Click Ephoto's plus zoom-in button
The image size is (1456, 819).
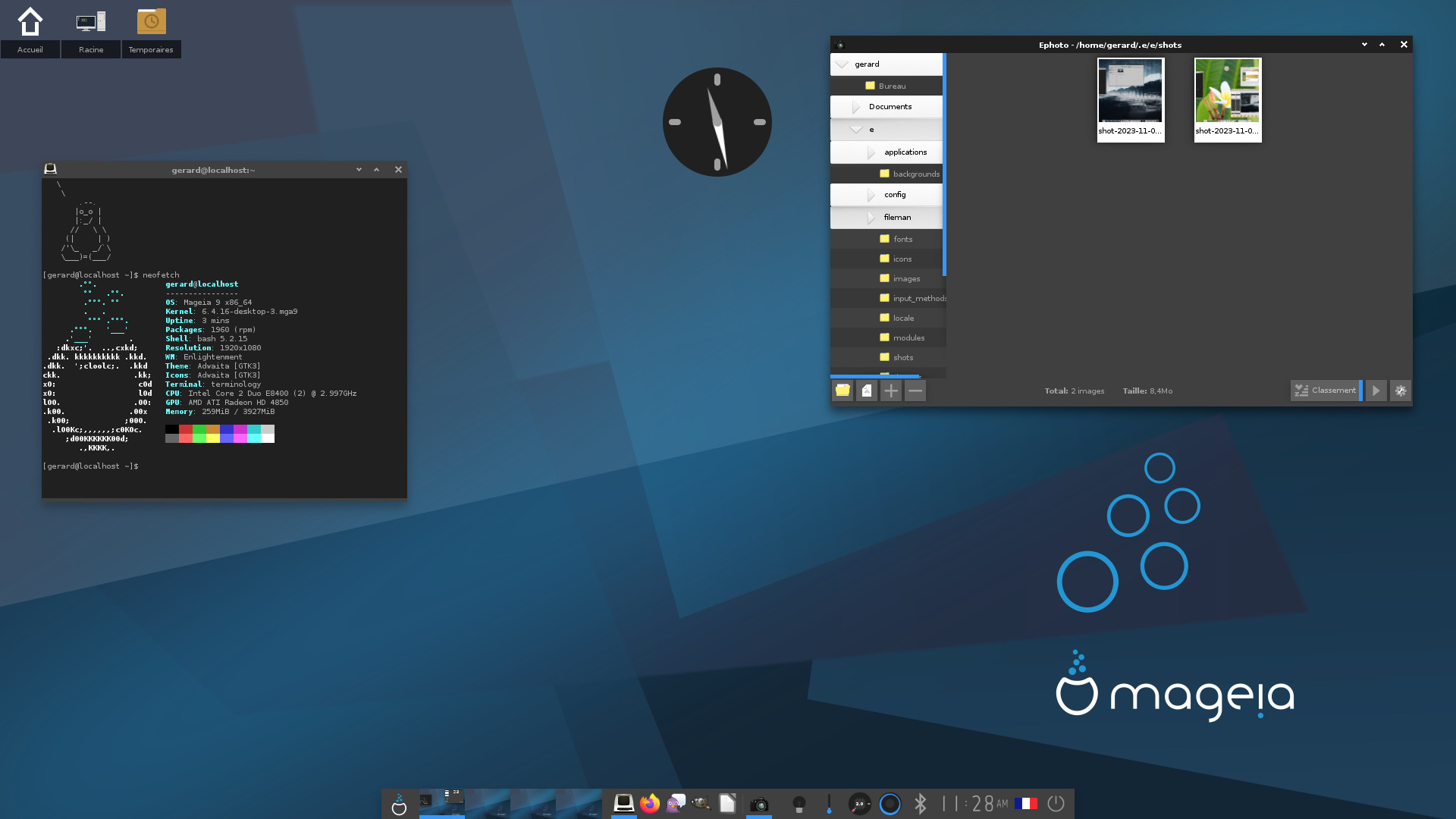point(891,391)
